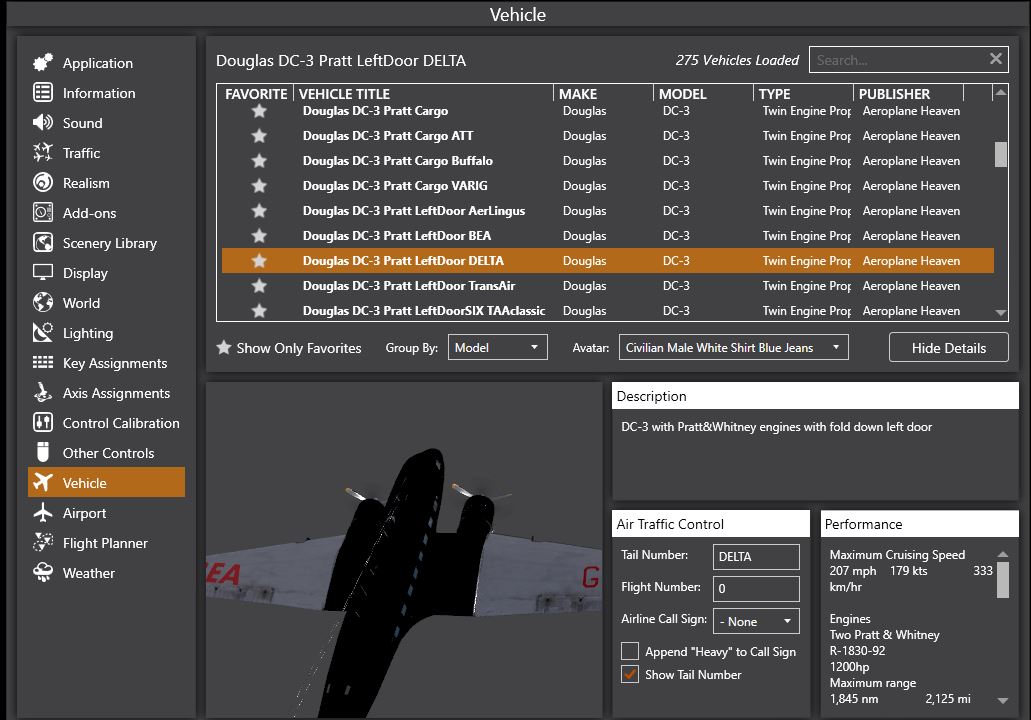Image resolution: width=1031 pixels, height=720 pixels.
Task: Click the Scenery Library icon
Action: (x=43, y=243)
